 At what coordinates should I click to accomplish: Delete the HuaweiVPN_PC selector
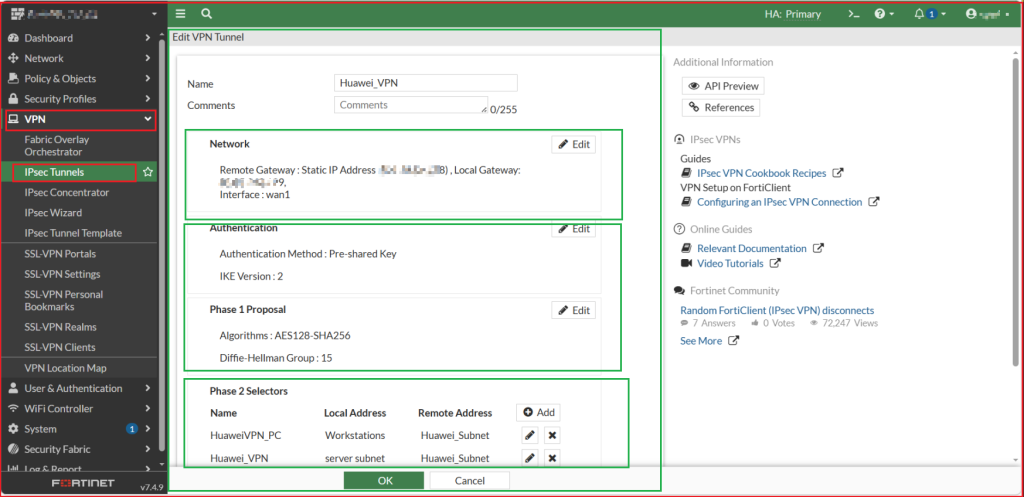(552, 436)
